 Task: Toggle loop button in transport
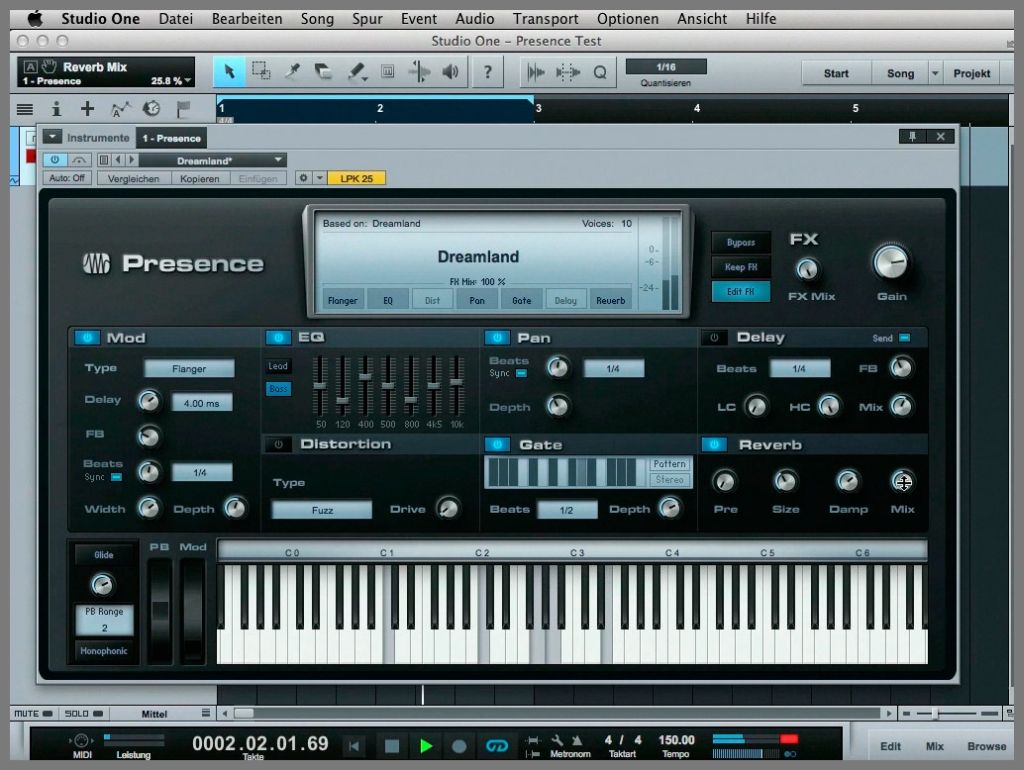pyautogui.click(x=497, y=745)
